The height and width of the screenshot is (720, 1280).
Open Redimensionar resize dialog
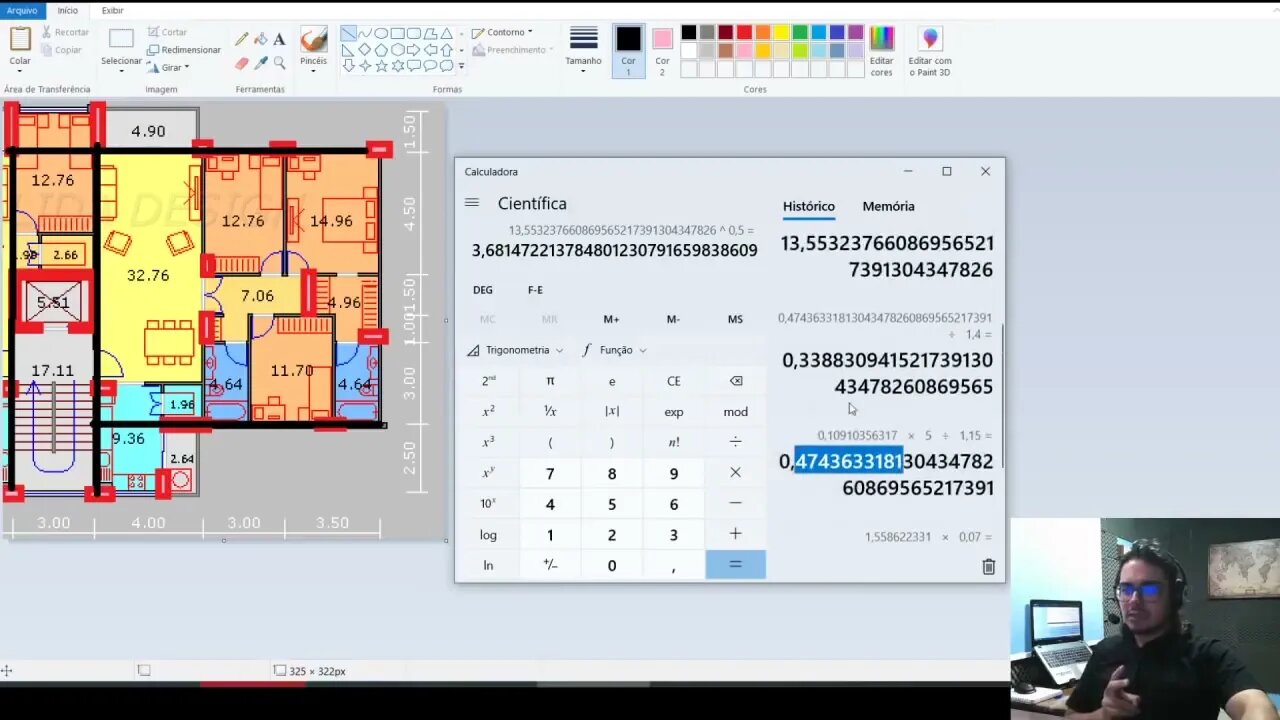184,50
